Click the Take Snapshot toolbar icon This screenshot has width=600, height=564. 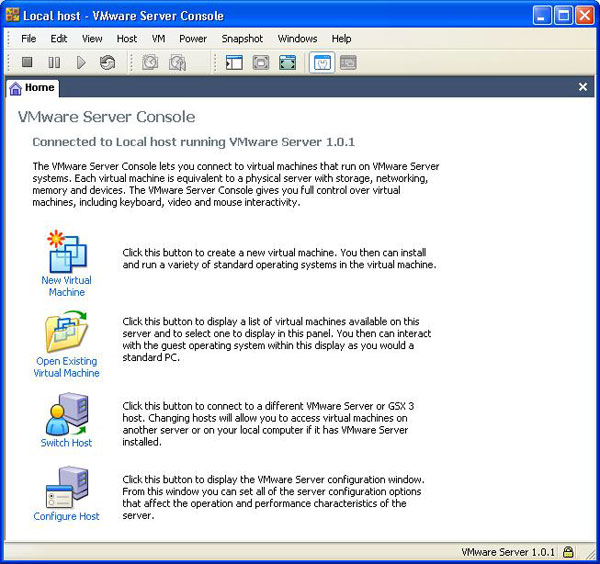point(150,62)
